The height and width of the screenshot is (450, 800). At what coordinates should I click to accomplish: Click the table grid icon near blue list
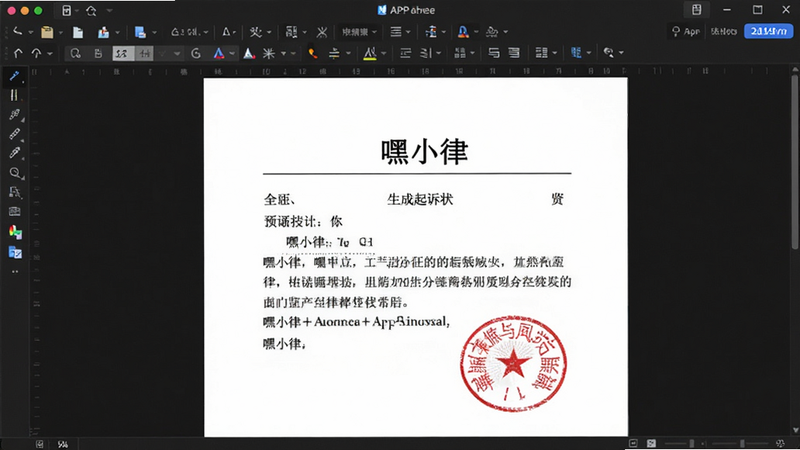tap(541, 53)
